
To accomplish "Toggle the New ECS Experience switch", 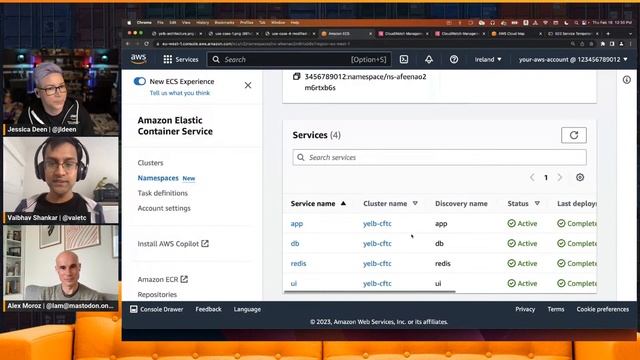I will pyautogui.click(x=140, y=81).
